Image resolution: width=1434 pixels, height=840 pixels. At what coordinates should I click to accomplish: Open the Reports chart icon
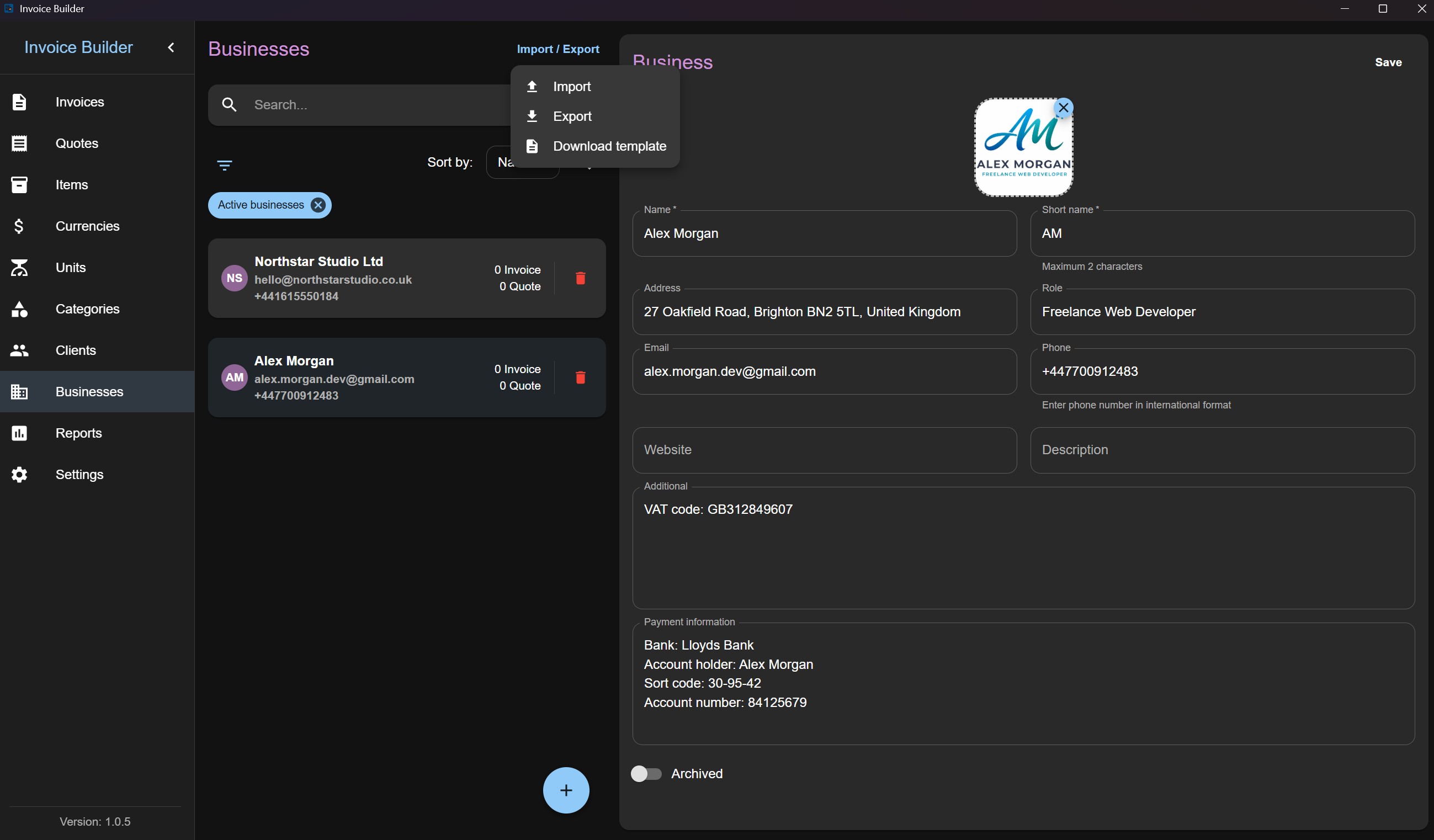pyautogui.click(x=19, y=433)
